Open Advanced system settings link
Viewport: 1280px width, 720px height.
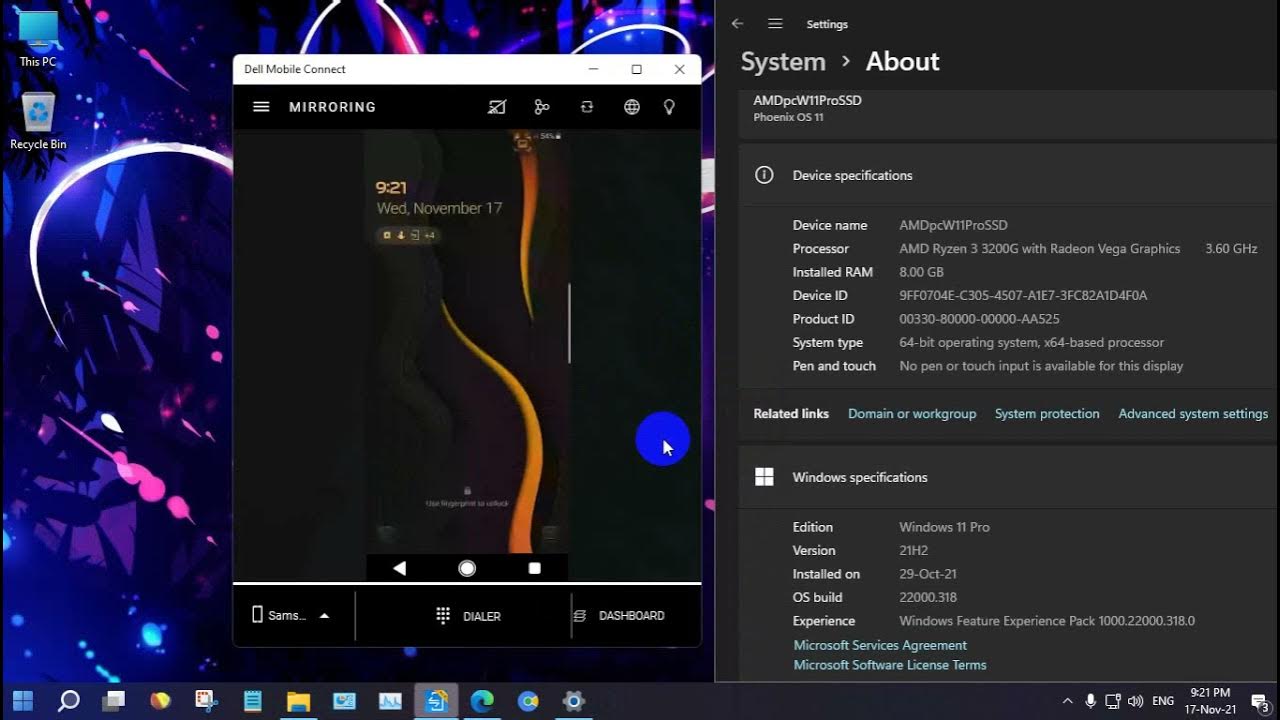(x=1193, y=414)
